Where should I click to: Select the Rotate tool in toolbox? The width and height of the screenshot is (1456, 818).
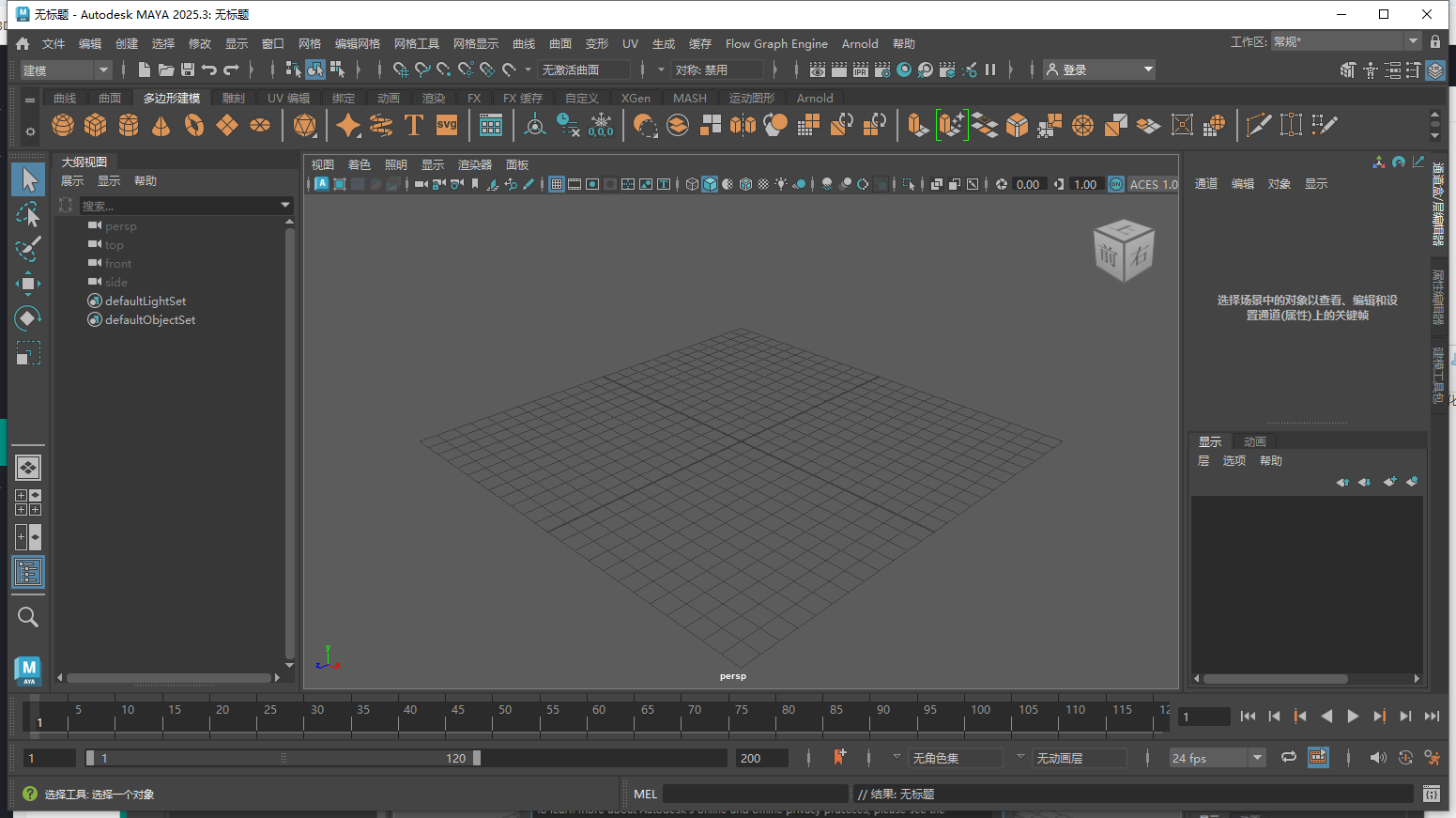[x=28, y=318]
